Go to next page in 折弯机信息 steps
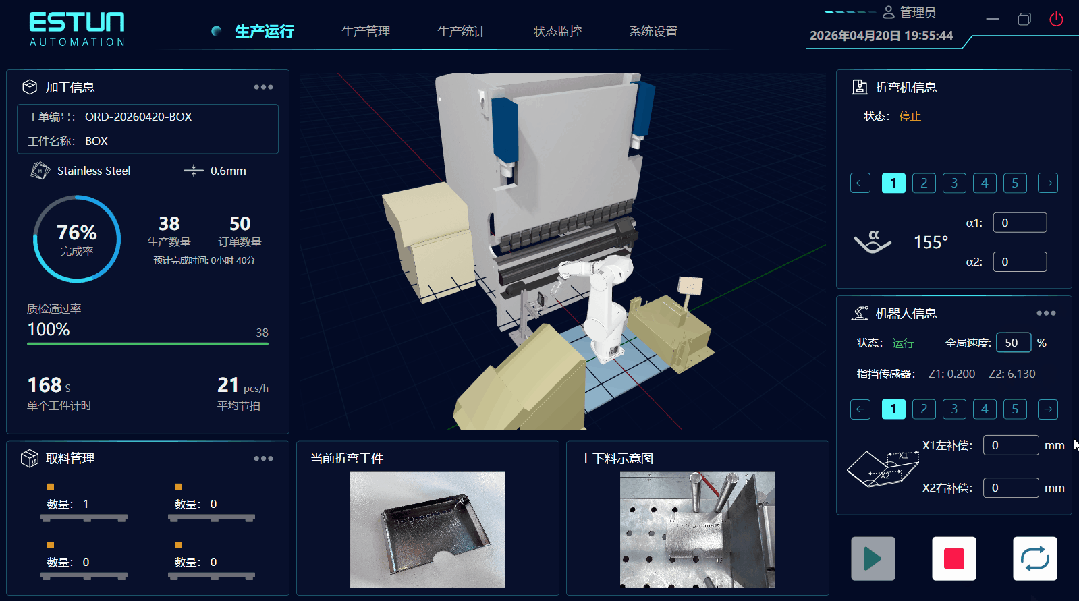 (1048, 183)
